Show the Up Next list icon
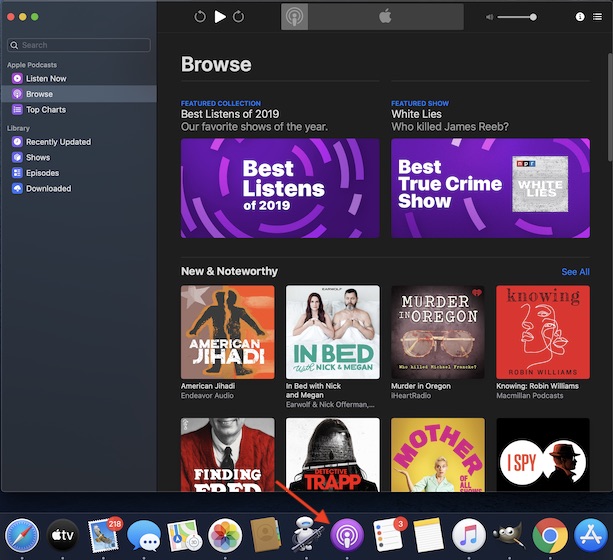This screenshot has width=613, height=560. coord(597,17)
